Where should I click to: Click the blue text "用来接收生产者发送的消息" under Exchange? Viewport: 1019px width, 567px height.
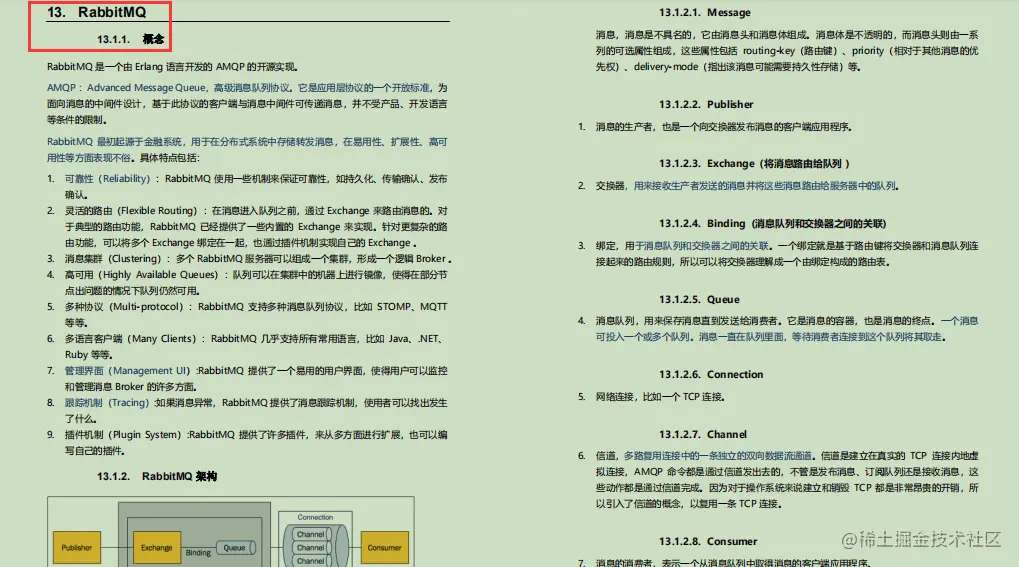(x=766, y=185)
